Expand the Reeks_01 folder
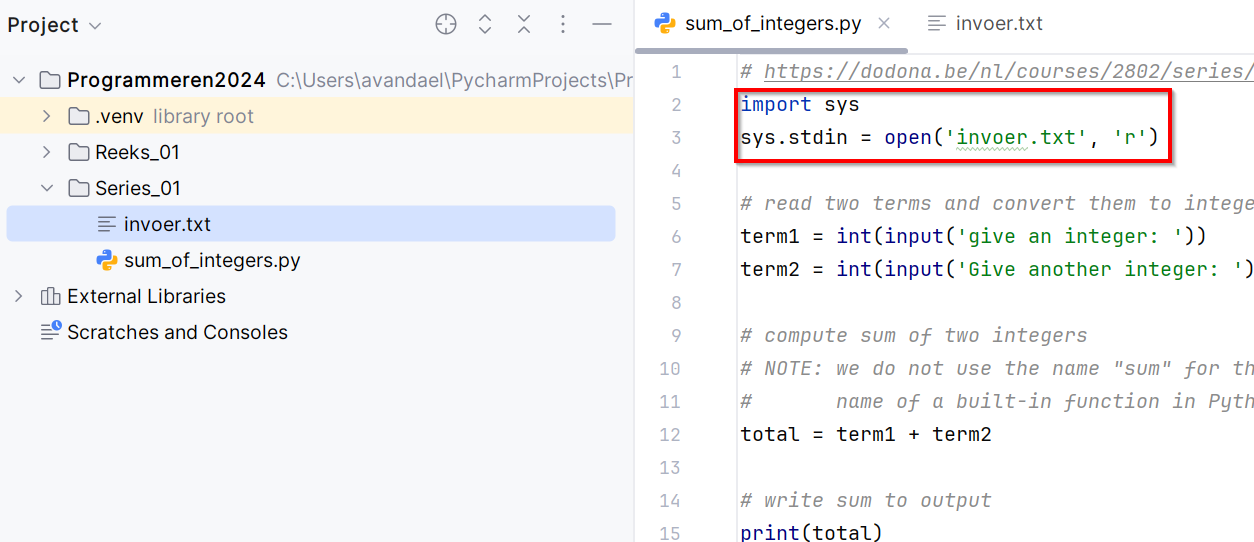Screen dimensions: 1254x542 (x=46, y=153)
